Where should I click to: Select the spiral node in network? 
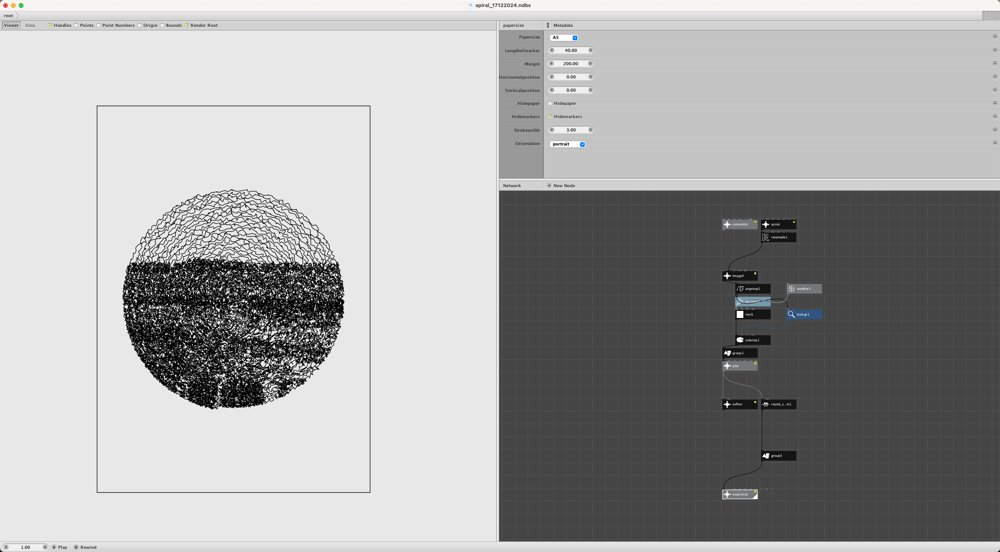pyautogui.click(x=778, y=224)
